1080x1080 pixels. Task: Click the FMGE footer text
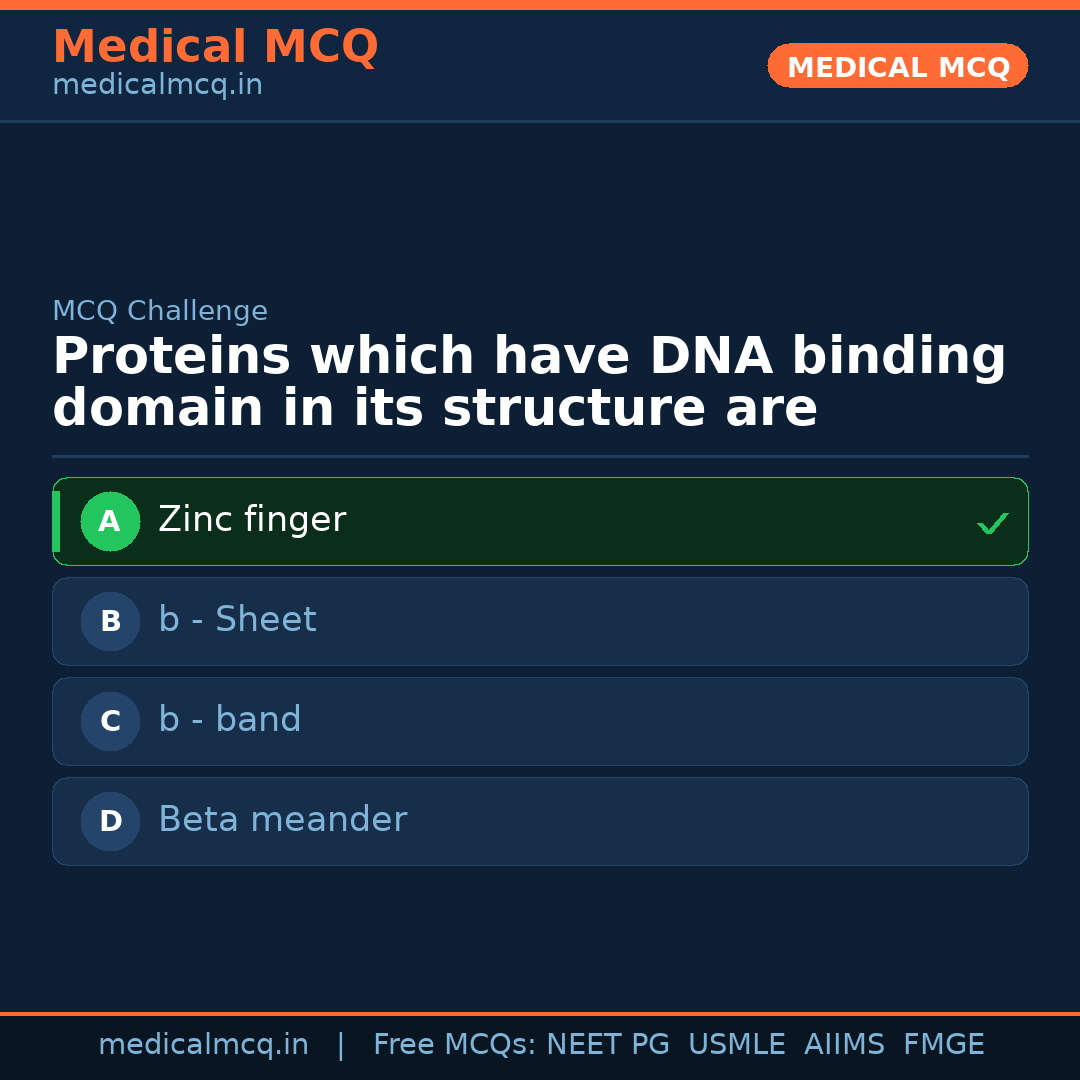coord(943,1045)
